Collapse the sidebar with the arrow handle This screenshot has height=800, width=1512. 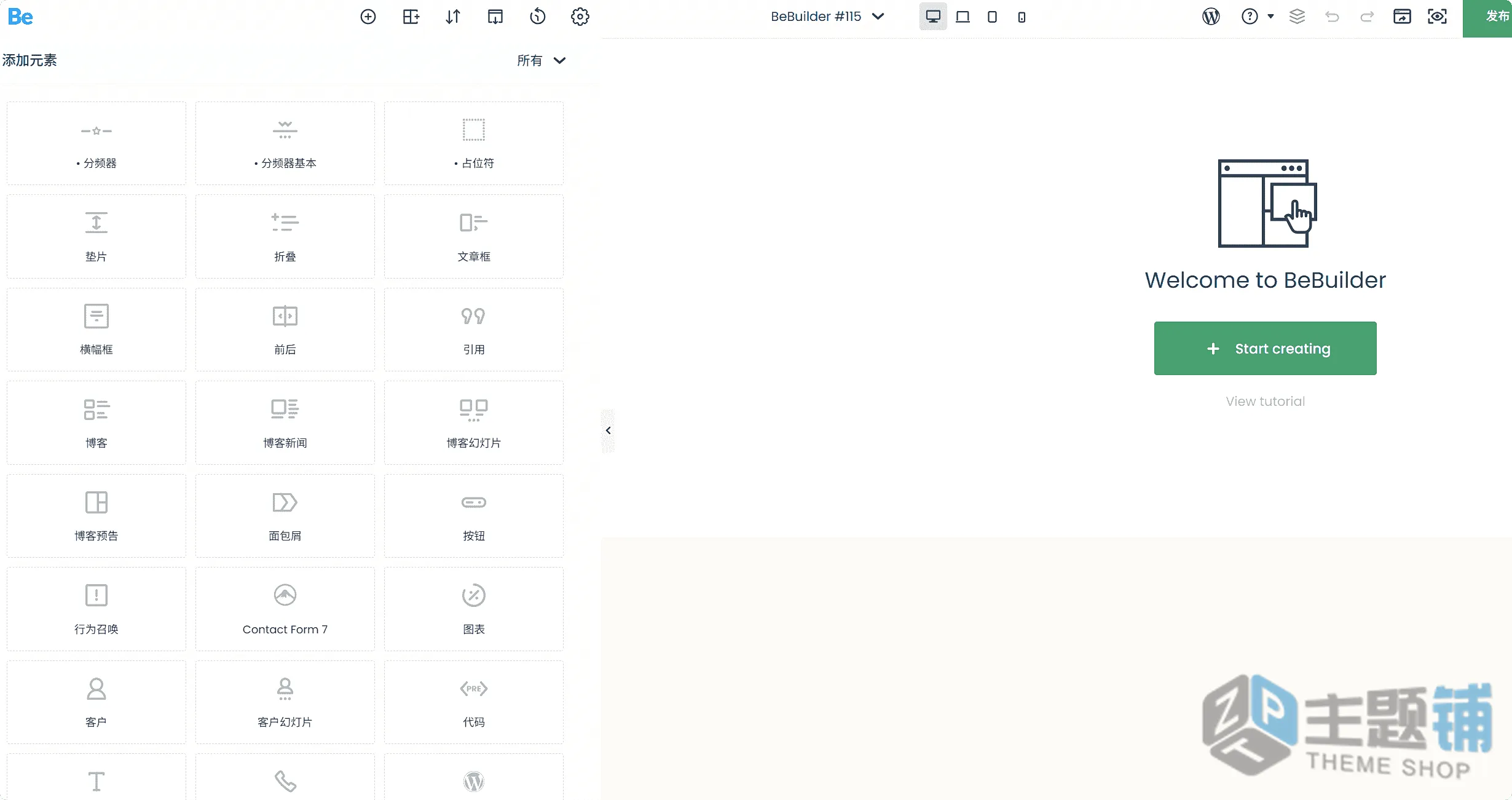point(608,430)
